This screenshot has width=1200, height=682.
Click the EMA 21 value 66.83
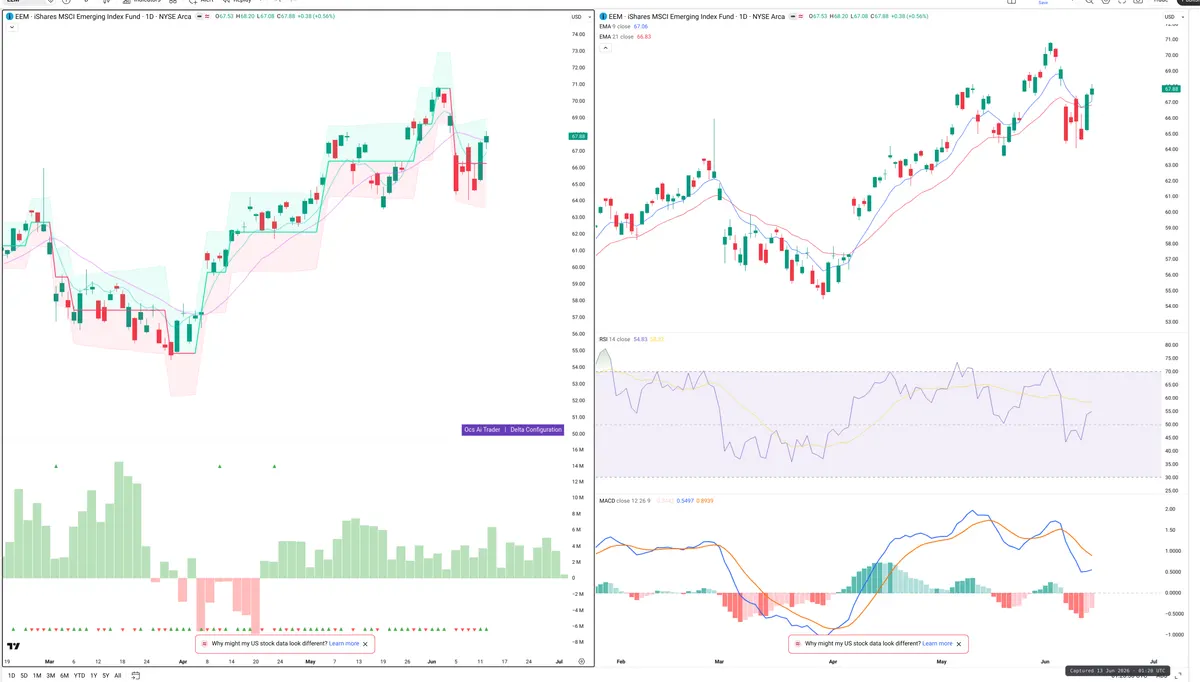coord(645,36)
